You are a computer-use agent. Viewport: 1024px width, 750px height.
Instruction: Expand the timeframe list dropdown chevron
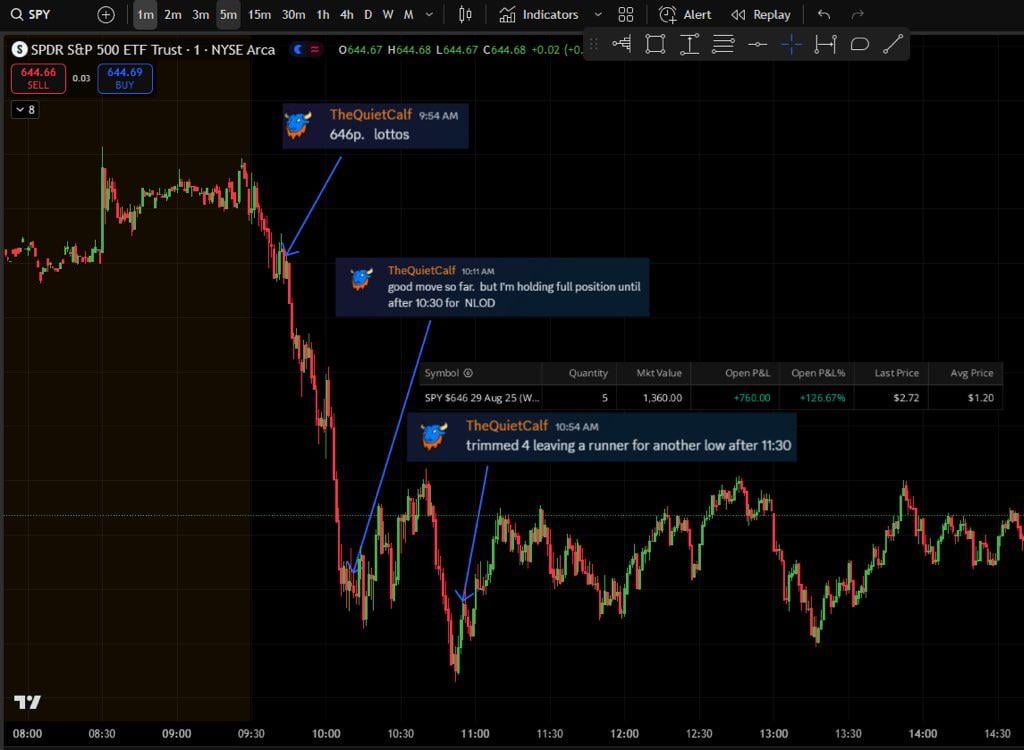[x=429, y=14]
